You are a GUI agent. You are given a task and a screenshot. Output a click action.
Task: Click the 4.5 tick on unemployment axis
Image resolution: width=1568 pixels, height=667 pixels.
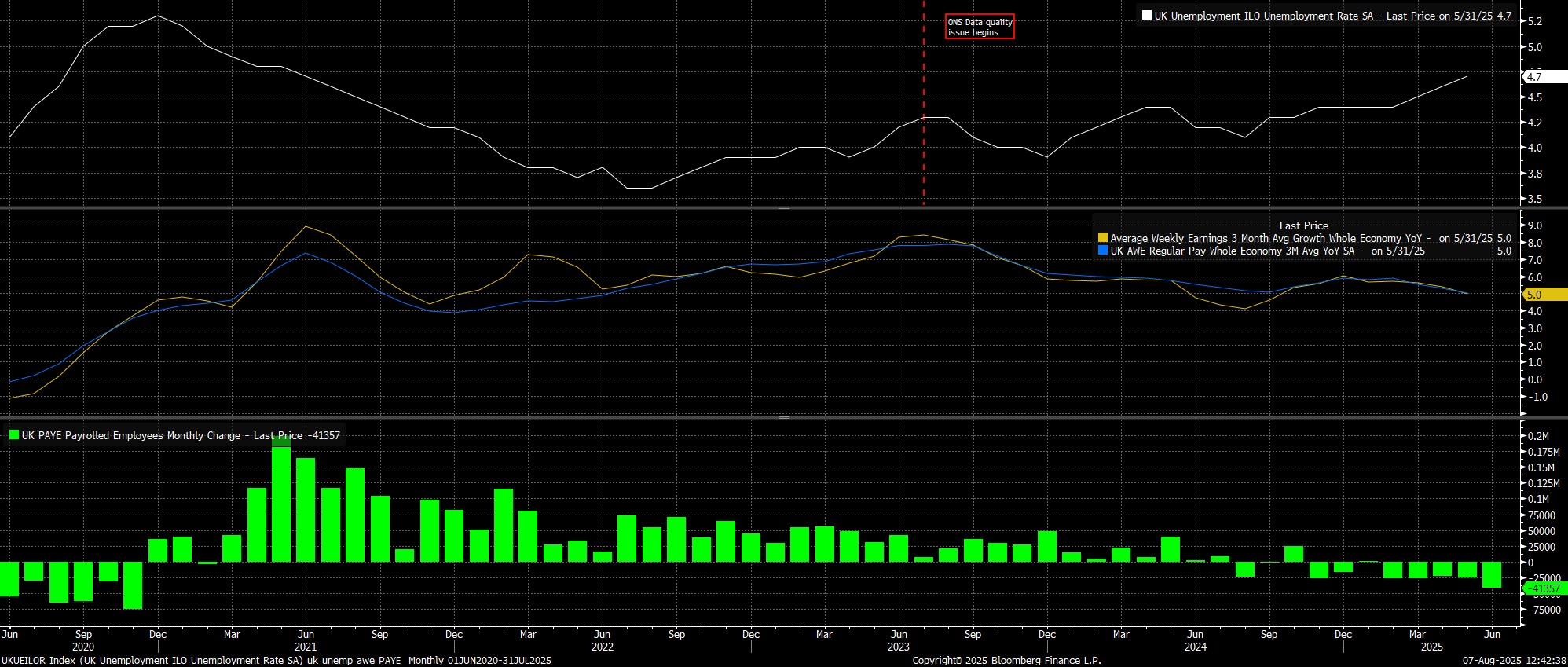pos(1535,97)
